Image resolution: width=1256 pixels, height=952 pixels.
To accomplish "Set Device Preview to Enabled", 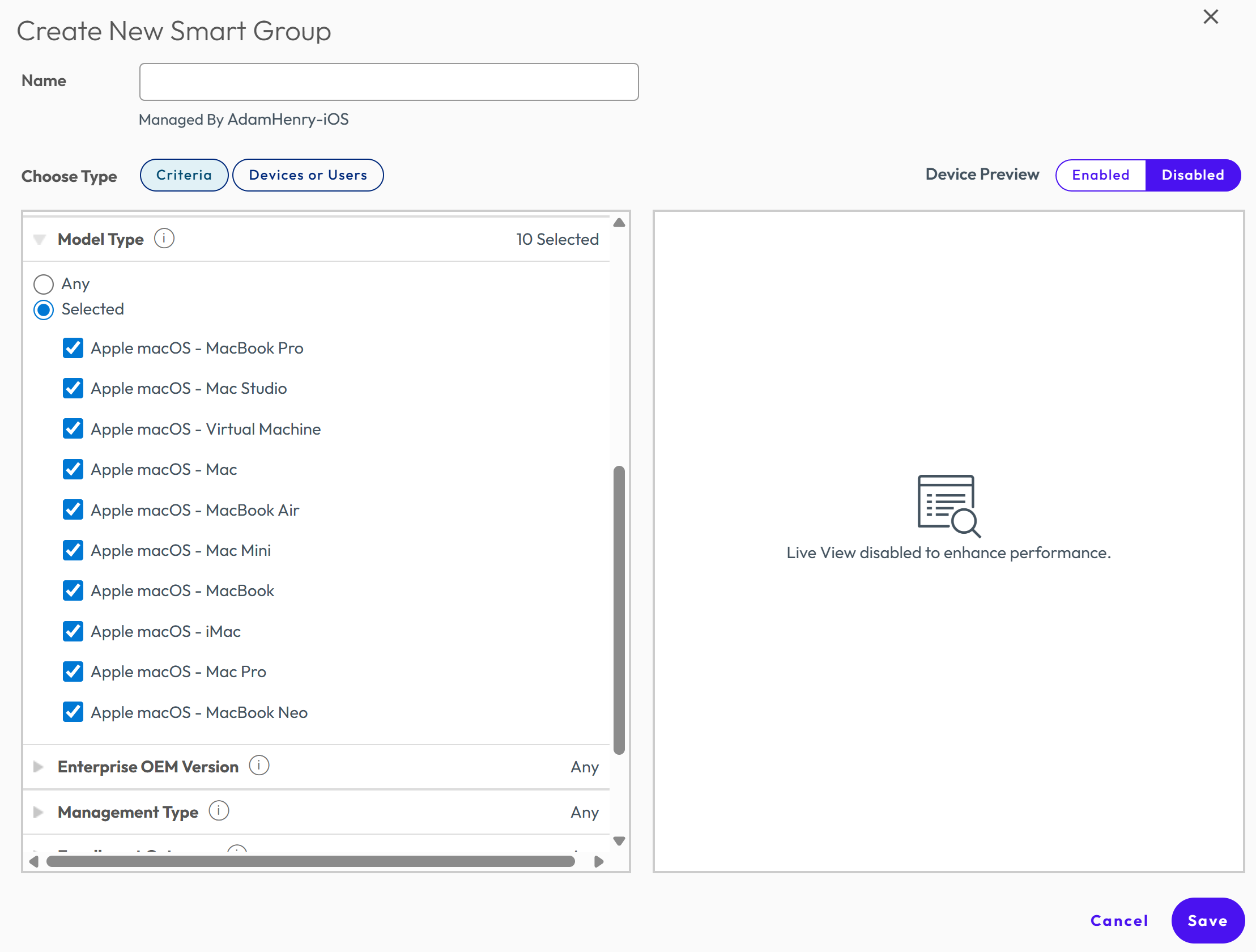I will click(1100, 175).
